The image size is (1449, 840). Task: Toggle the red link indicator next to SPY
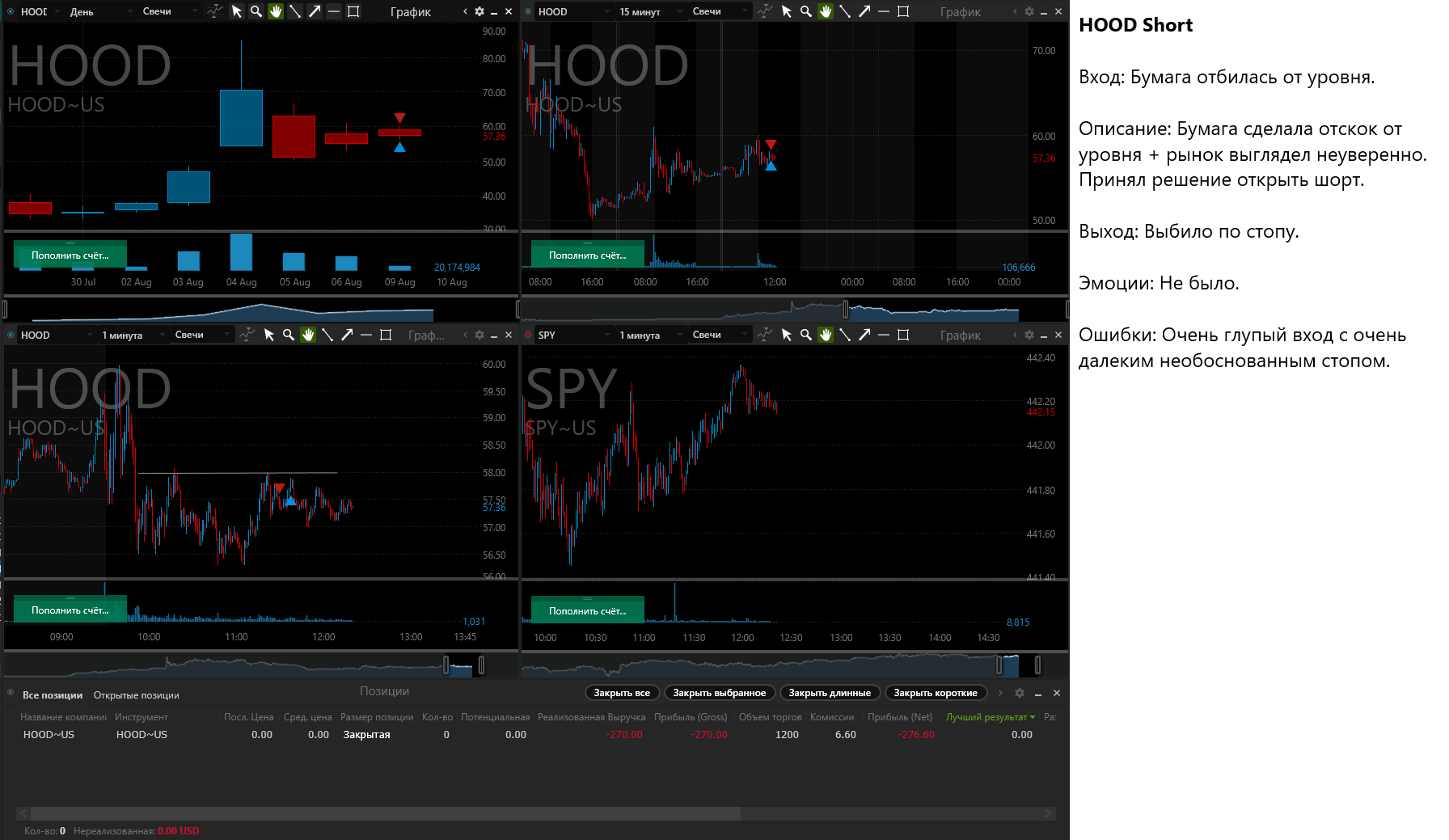pyautogui.click(x=529, y=335)
